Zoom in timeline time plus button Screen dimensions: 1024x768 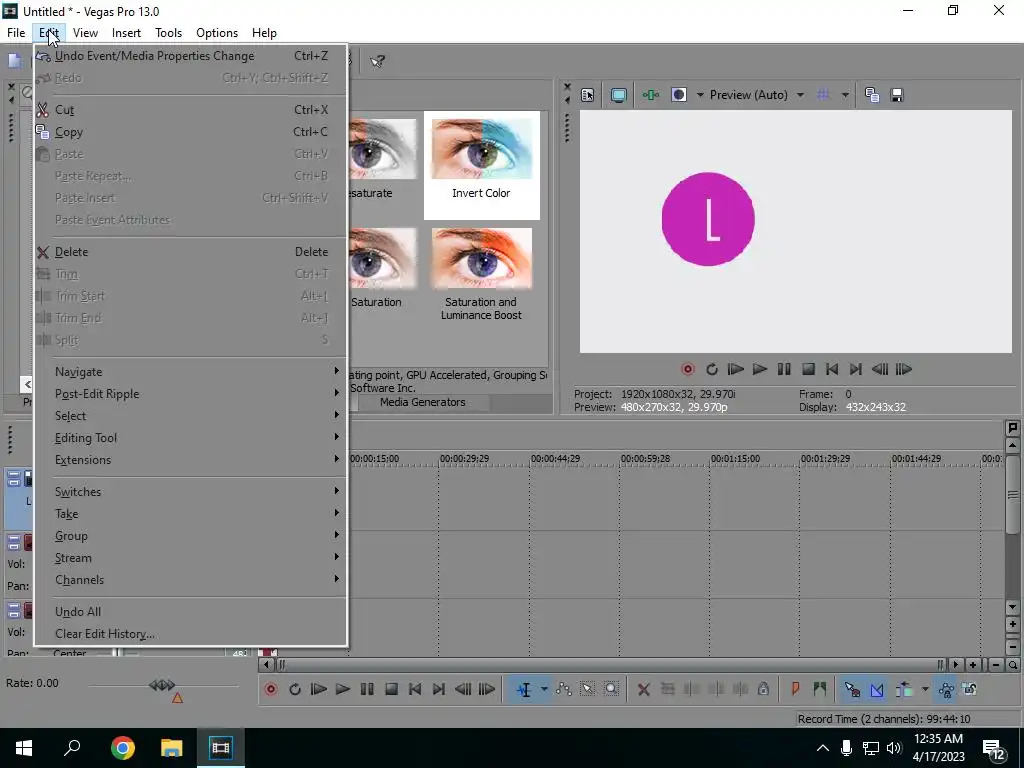tap(973, 665)
